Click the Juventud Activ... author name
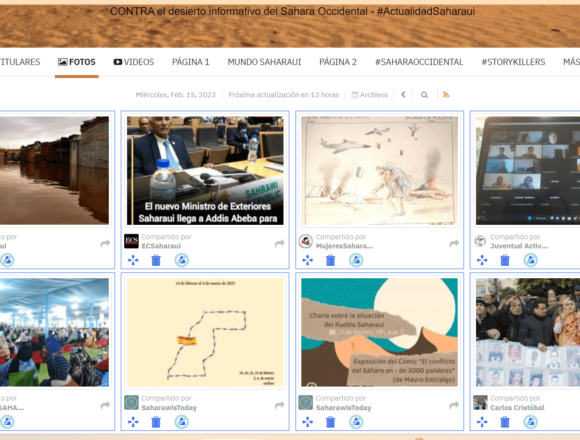This screenshot has height=440, width=580. [519, 246]
